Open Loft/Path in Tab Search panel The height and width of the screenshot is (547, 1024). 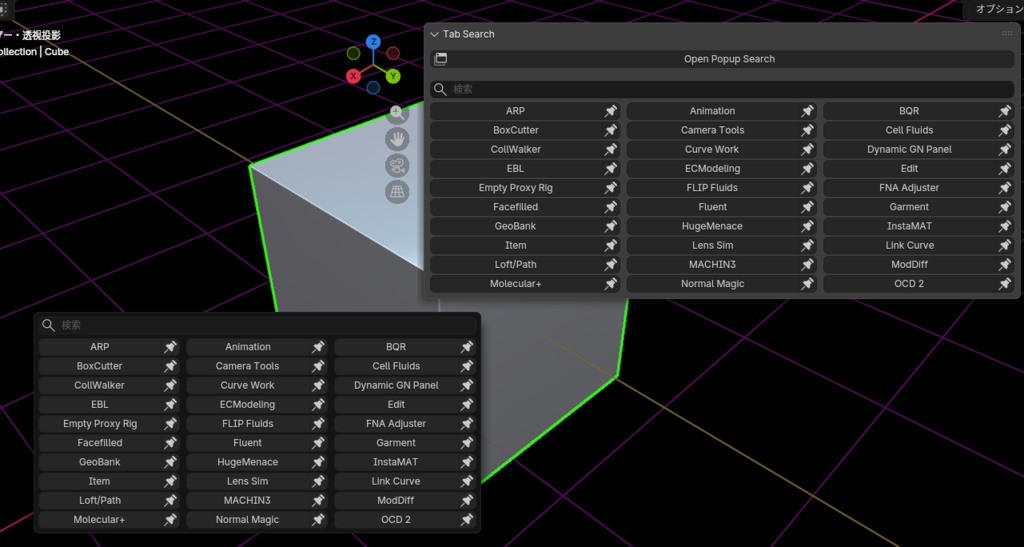point(515,264)
